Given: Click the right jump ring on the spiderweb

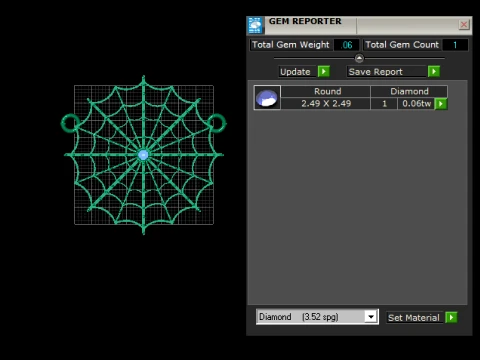Looking at the screenshot, I should pos(217,123).
